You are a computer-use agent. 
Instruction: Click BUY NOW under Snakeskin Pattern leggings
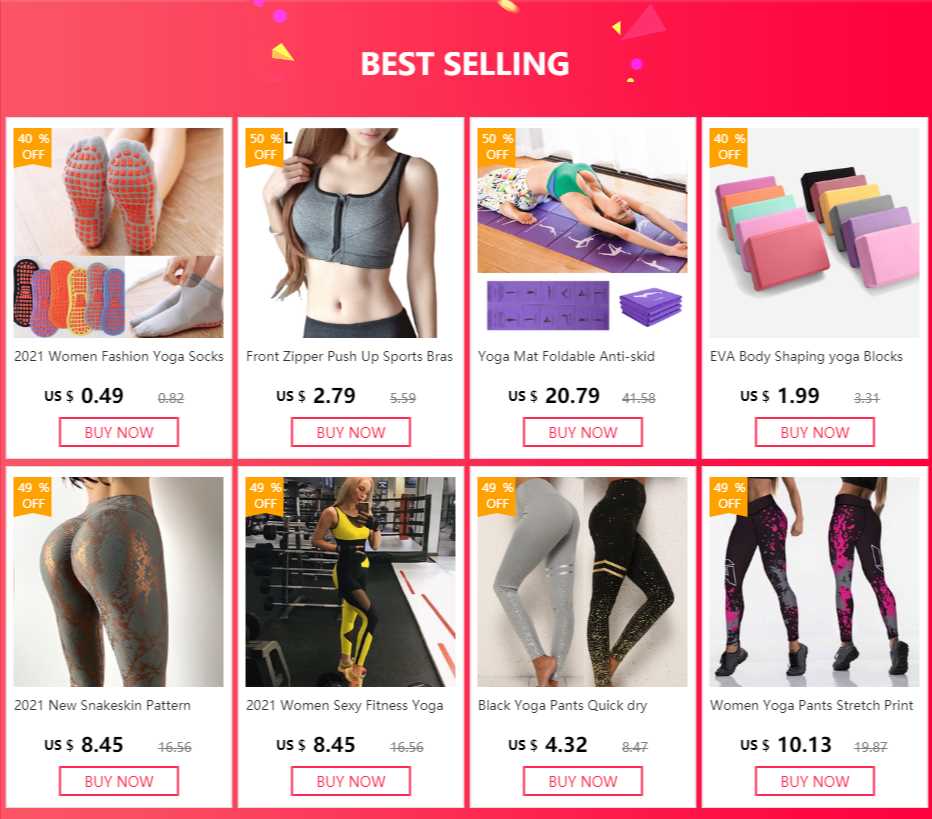coord(119,781)
